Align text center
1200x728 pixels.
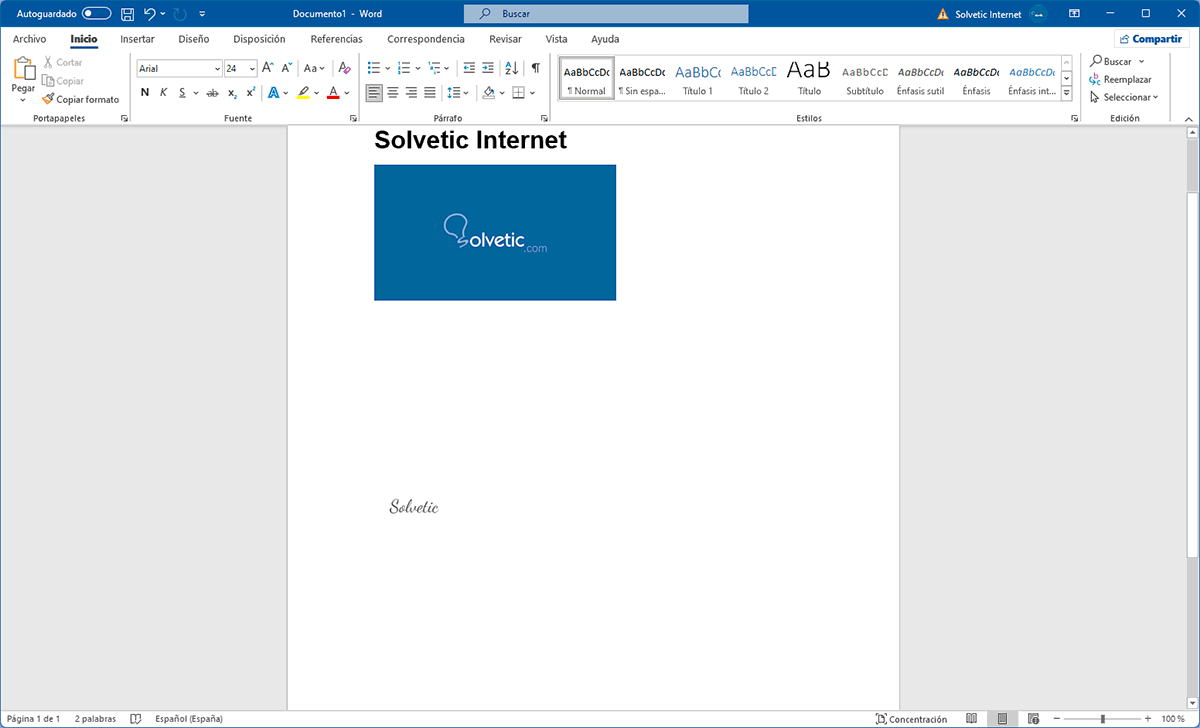pyautogui.click(x=392, y=92)
